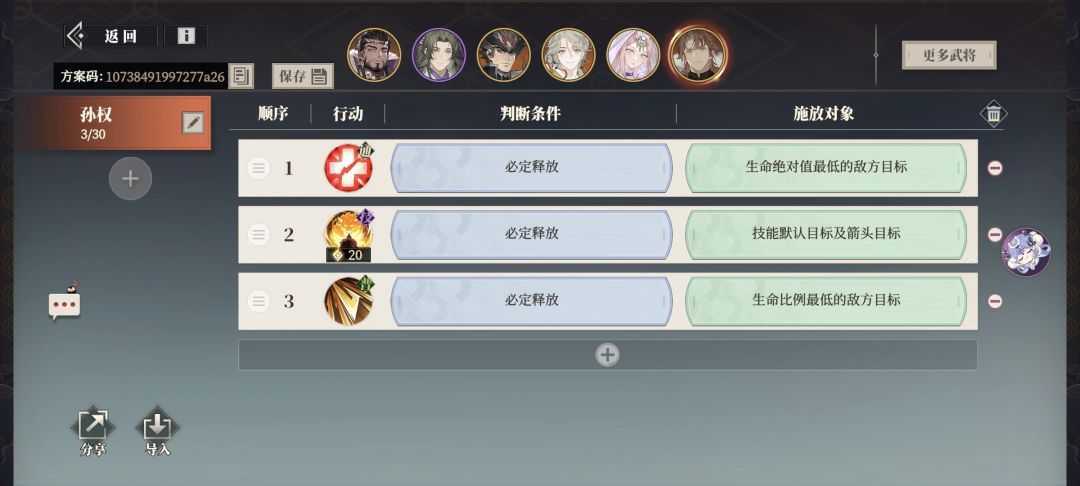This screenshot has width=1080, height=486.
Task: Click the 导入 import icon
Action: click(158, 432)
